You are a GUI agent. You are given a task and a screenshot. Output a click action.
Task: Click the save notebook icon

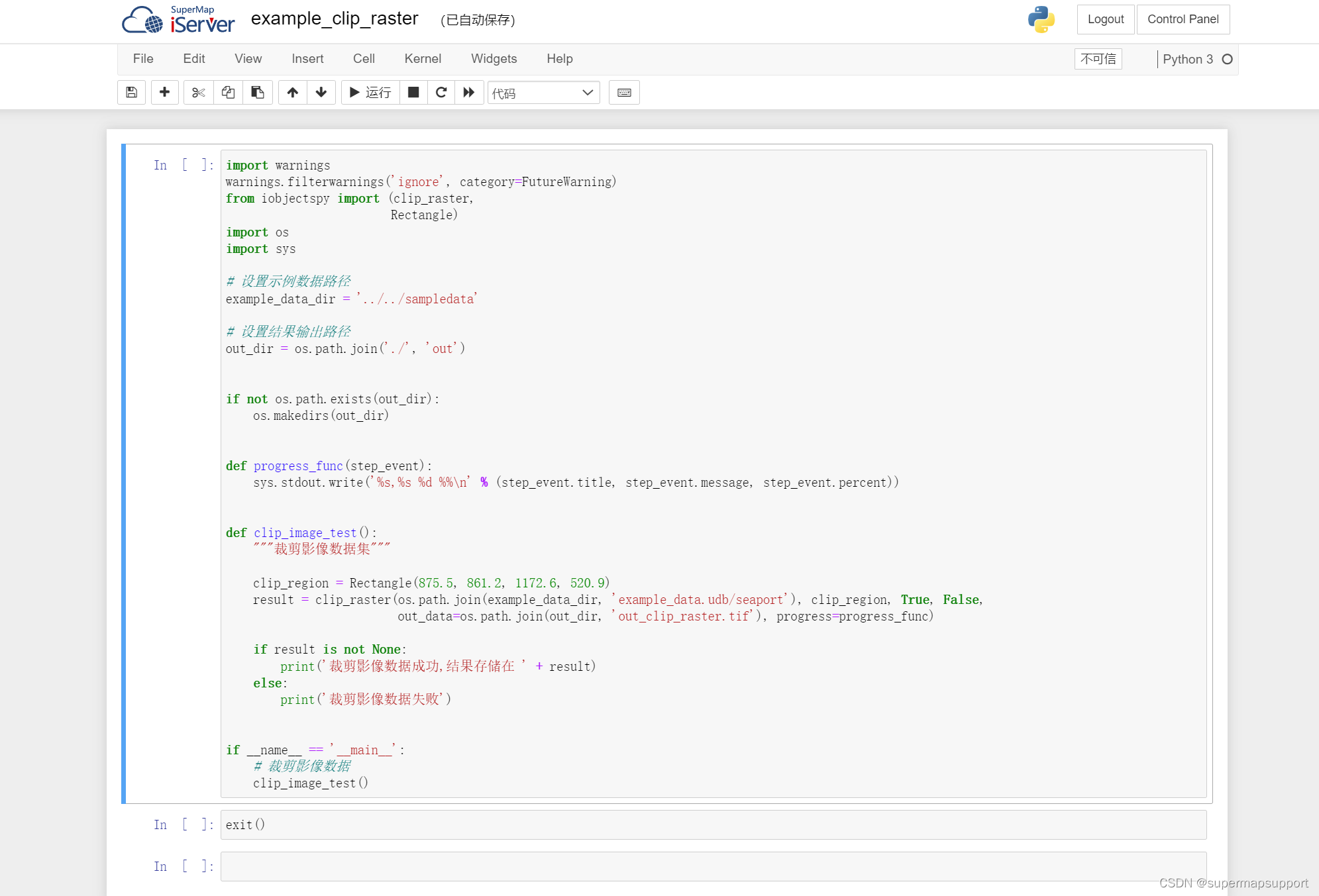131,93
